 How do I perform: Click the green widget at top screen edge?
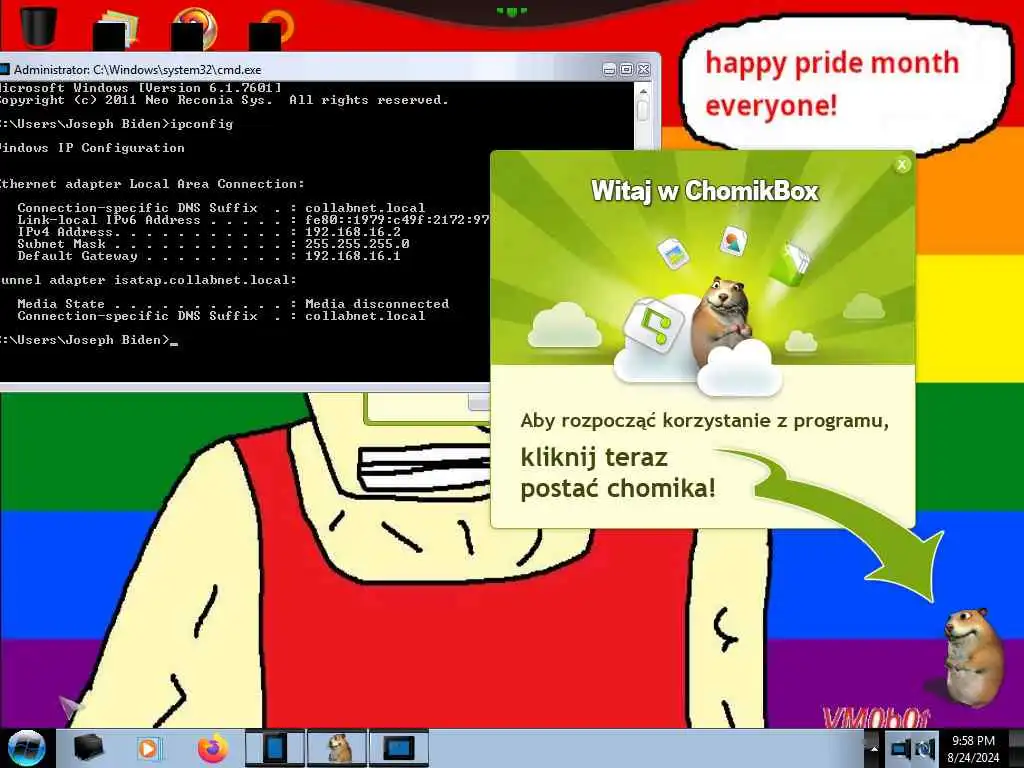point(512,10)
